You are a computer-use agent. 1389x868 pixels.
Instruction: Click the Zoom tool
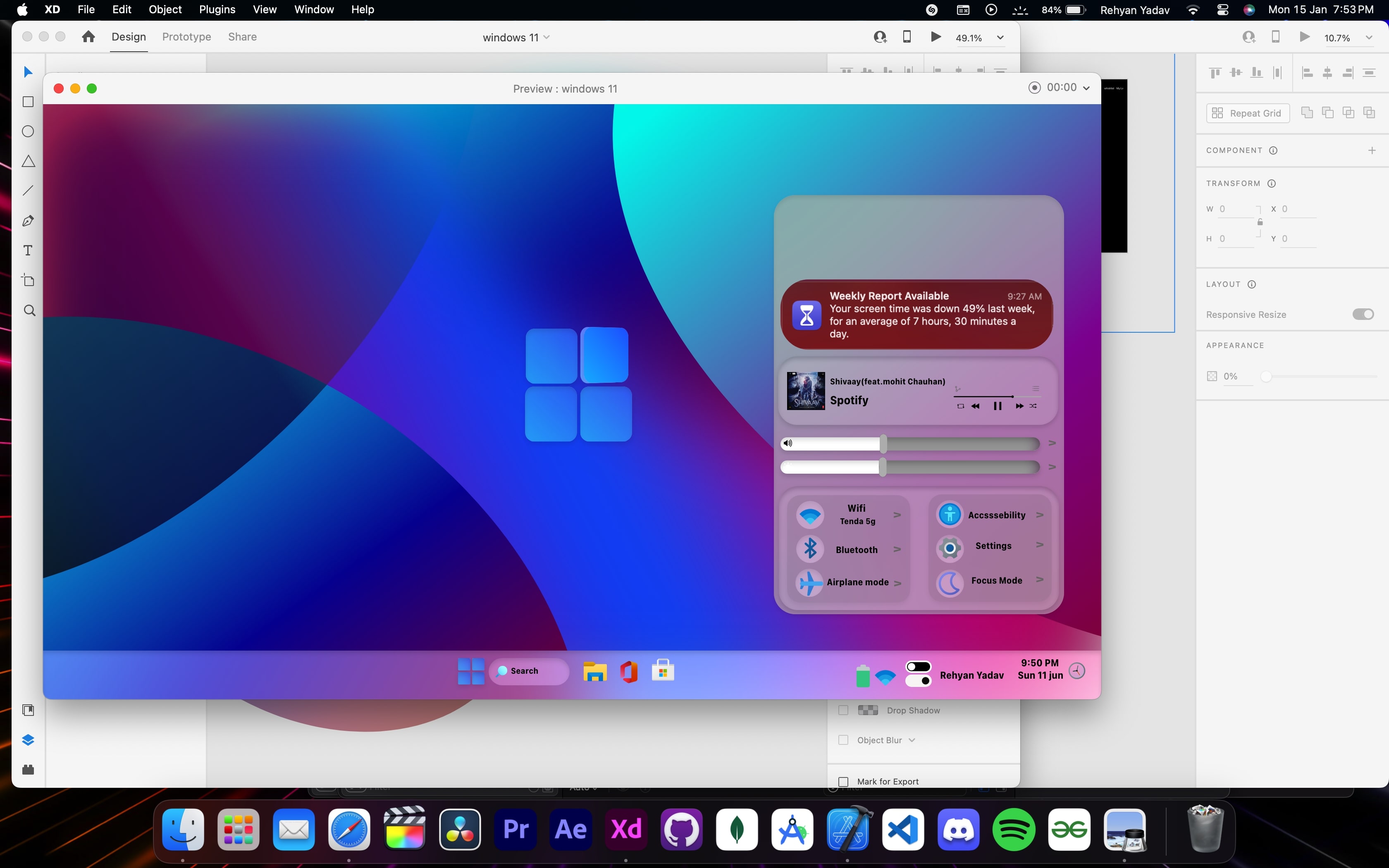[29, 310]
